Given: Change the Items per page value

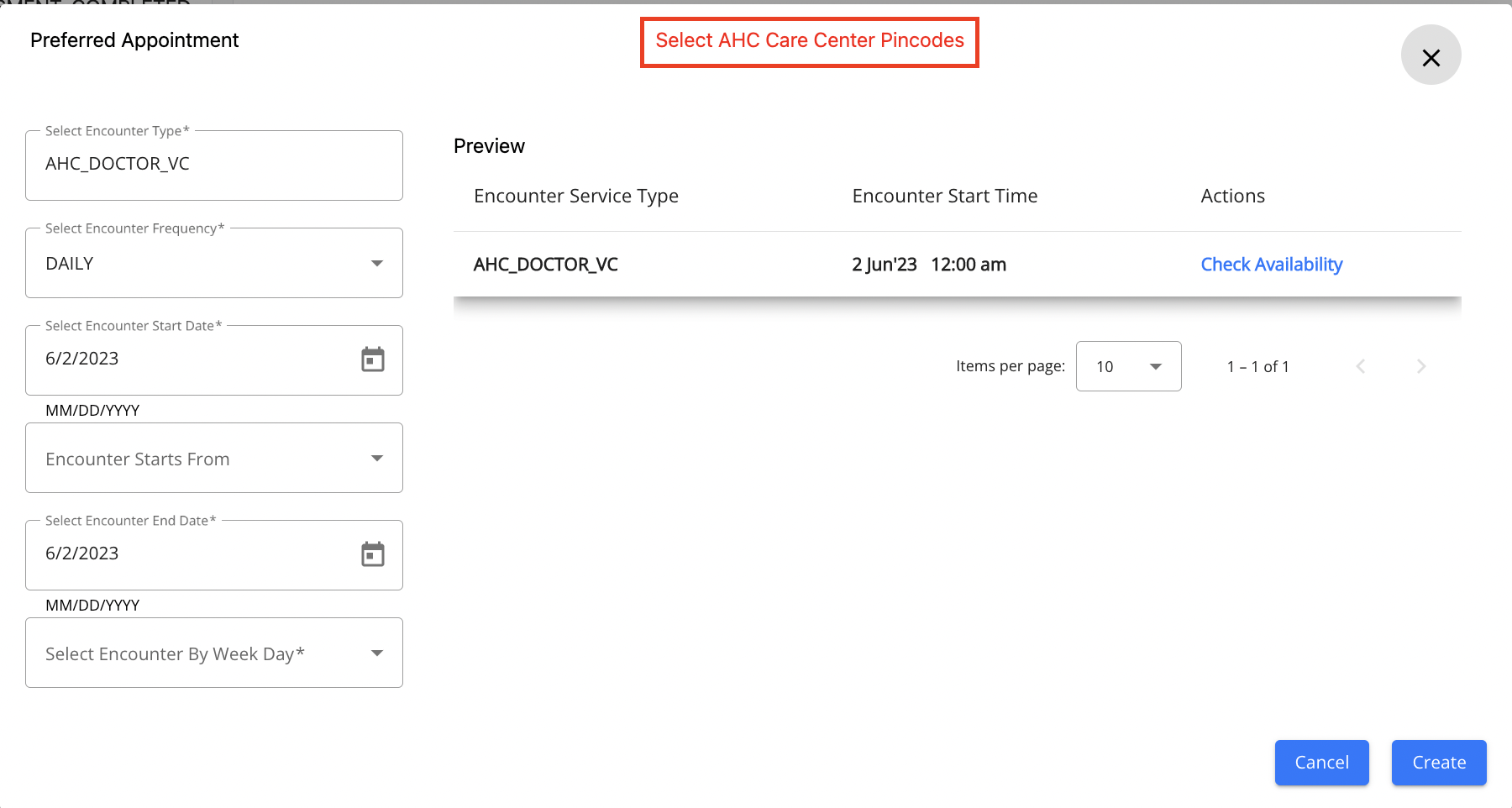Looking at the screenshot, I should 1128,366.
